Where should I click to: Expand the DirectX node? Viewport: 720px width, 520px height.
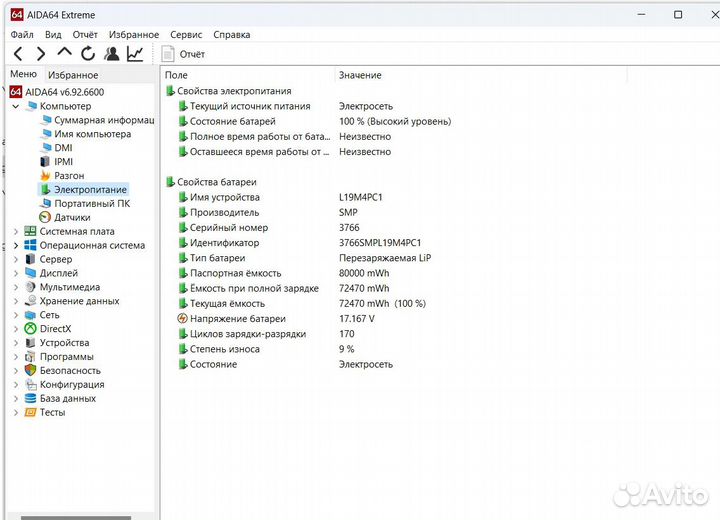click(16, 329)
